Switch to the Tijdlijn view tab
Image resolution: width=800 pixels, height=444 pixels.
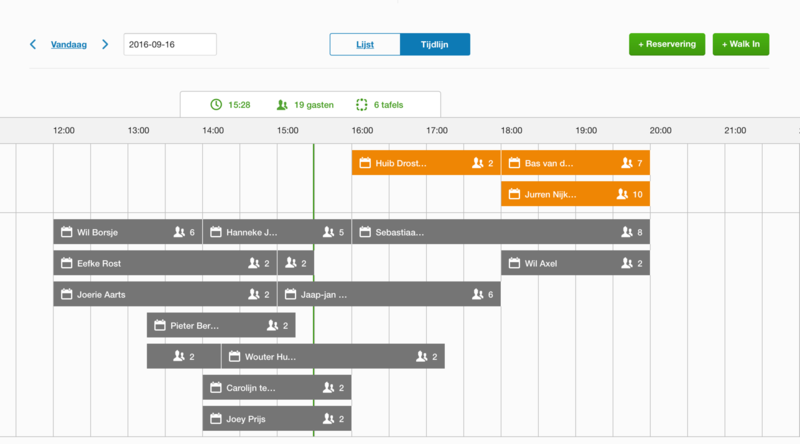coord(434,45)
